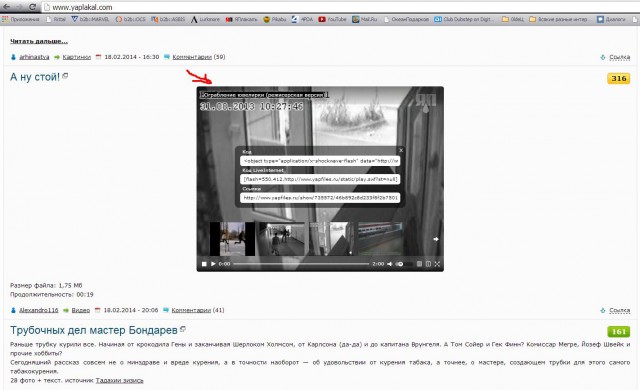Open the b2b::MARVEL bookmark
Viewport: 640px width, 390px height.
click(90, 19)
